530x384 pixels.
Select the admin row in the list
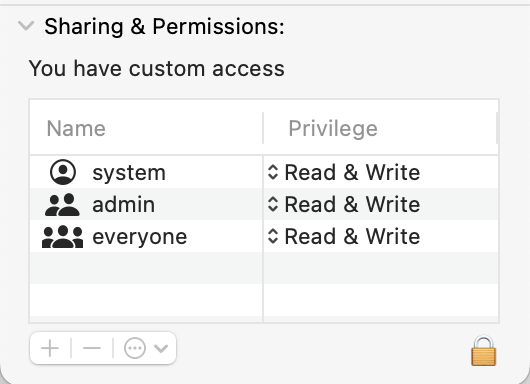coord(264,204)
